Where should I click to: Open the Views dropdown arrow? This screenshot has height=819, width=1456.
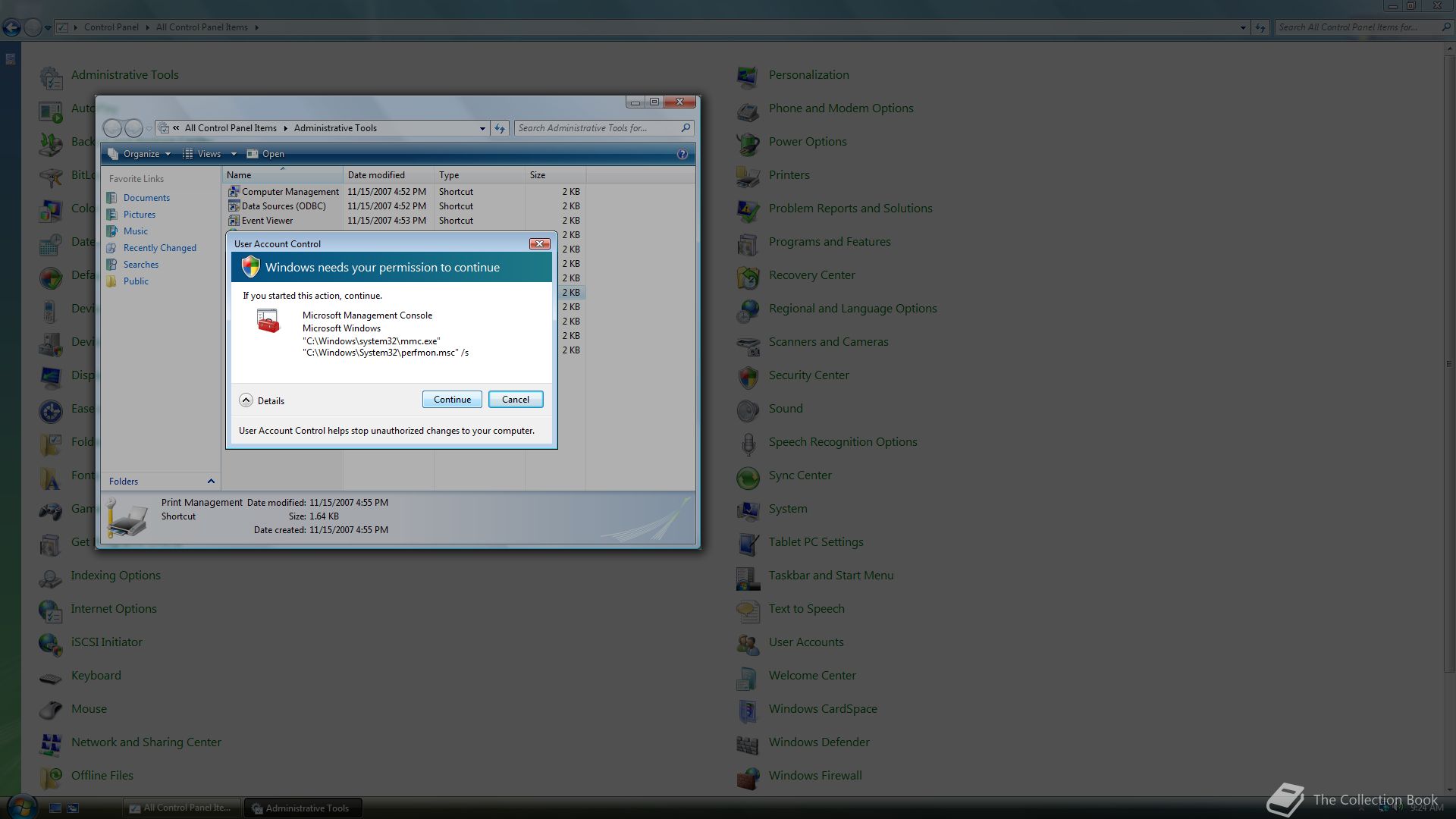(234, 154)
